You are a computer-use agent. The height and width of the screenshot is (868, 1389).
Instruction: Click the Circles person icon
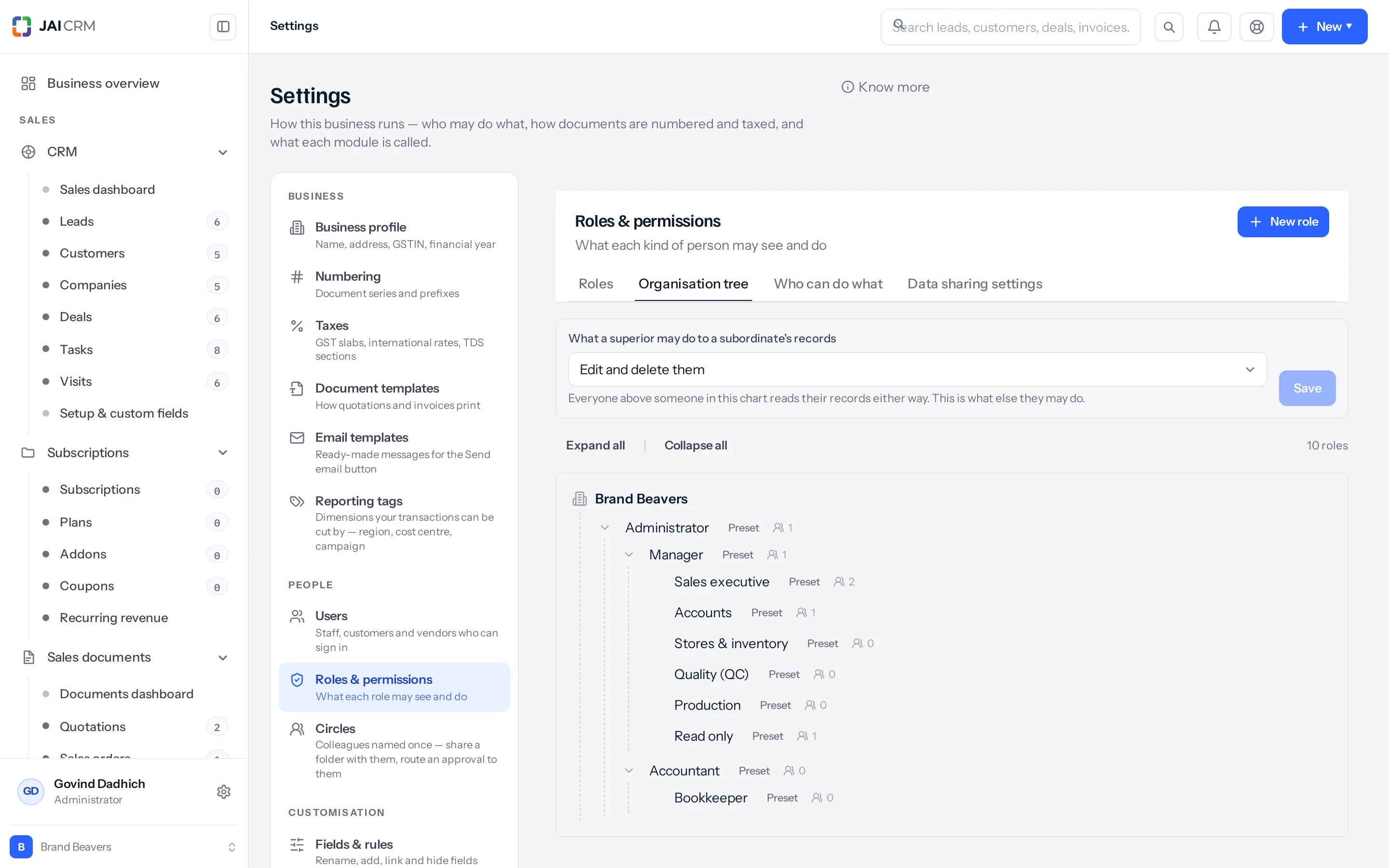click(x=297, y=729)
